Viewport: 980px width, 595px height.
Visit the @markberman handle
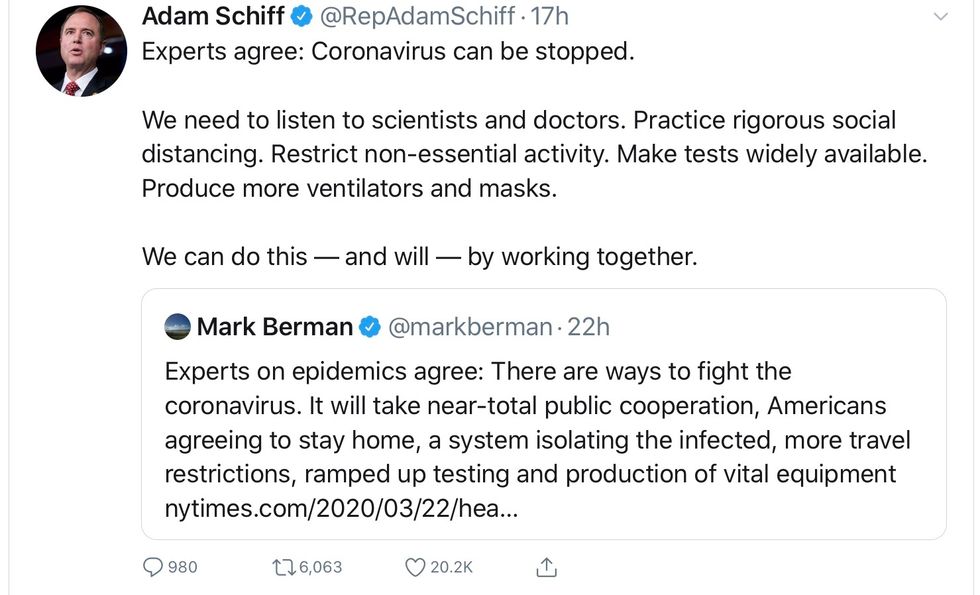[x=469, y=326]
